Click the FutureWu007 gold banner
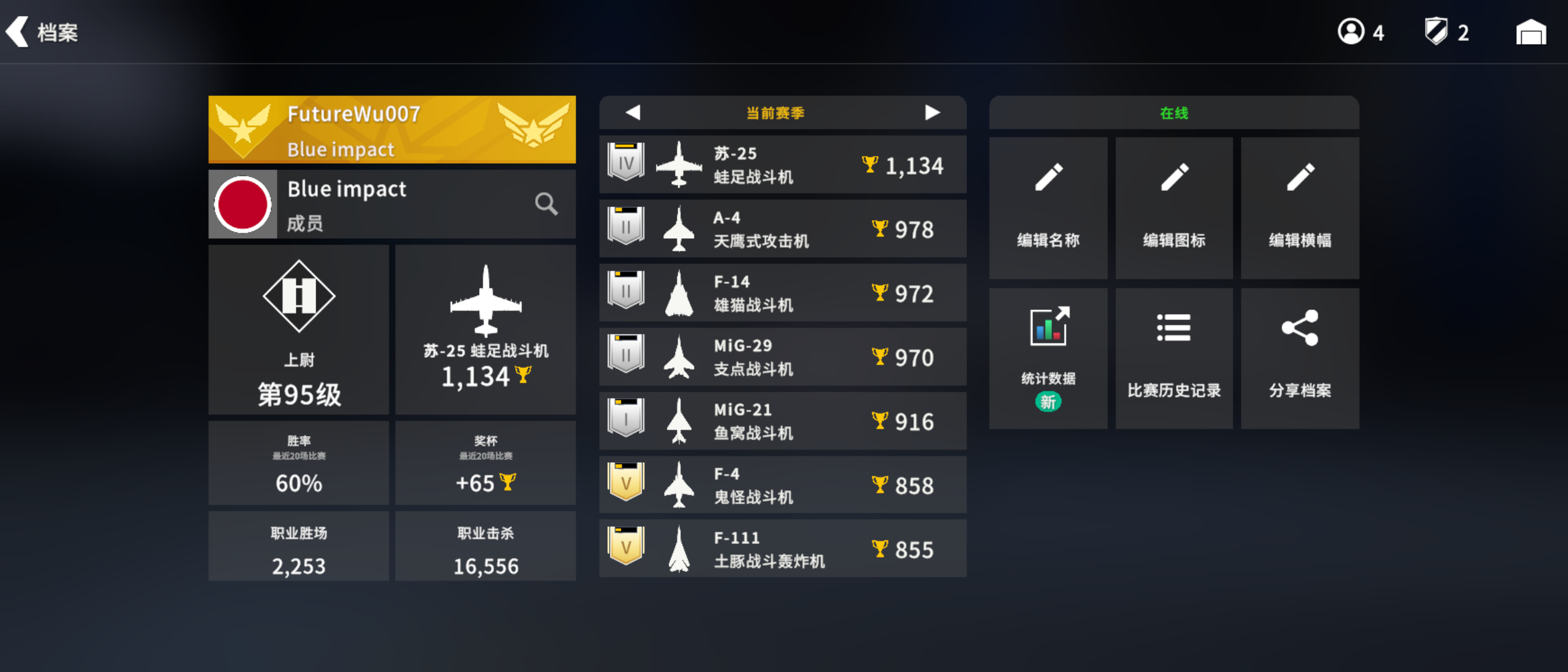Image resolution: width=1568 pixels, height=672 pixels. (392, 129)
